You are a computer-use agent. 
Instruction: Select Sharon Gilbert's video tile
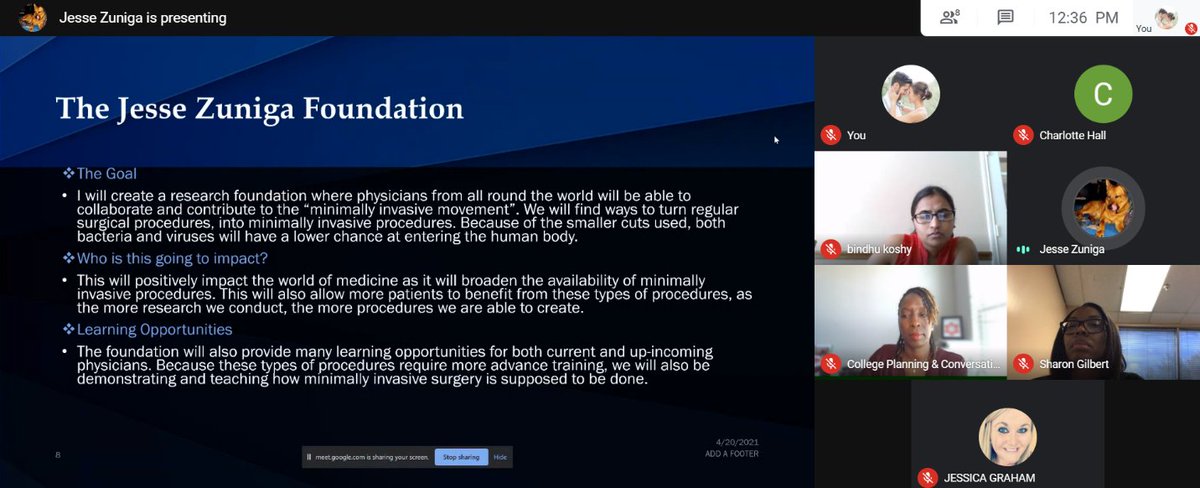pyautogui.click(x=1103, y=322)
